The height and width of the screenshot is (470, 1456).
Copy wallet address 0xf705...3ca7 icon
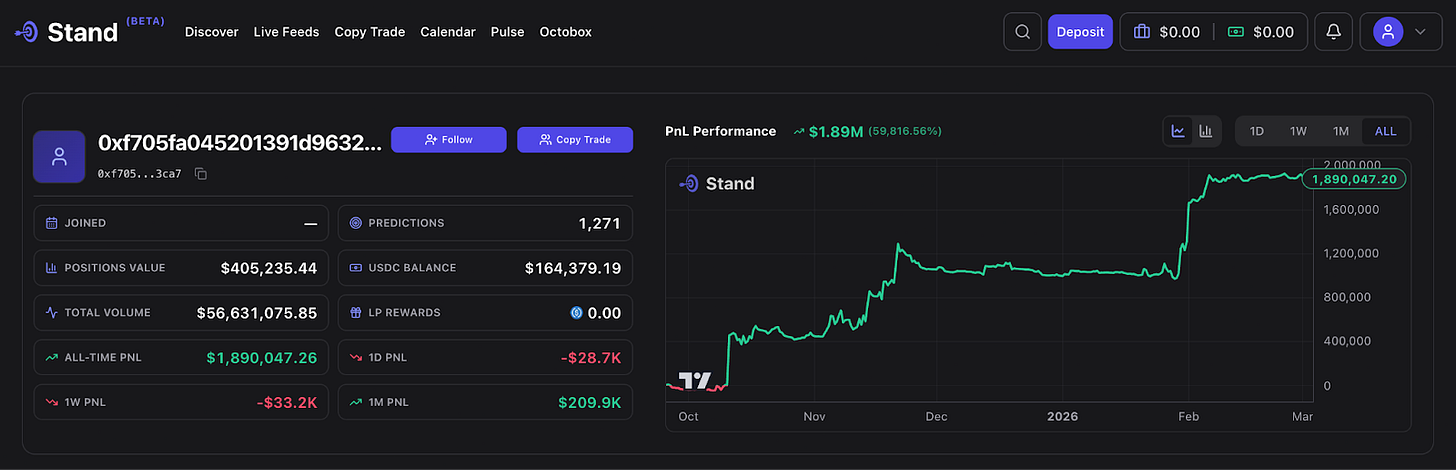click(201, 174)
